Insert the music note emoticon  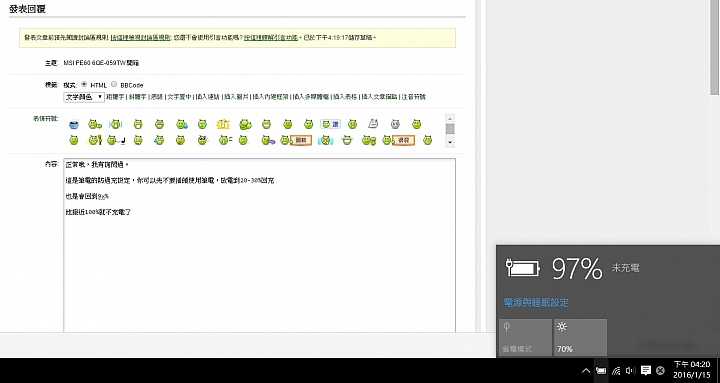tap(116, 140)
